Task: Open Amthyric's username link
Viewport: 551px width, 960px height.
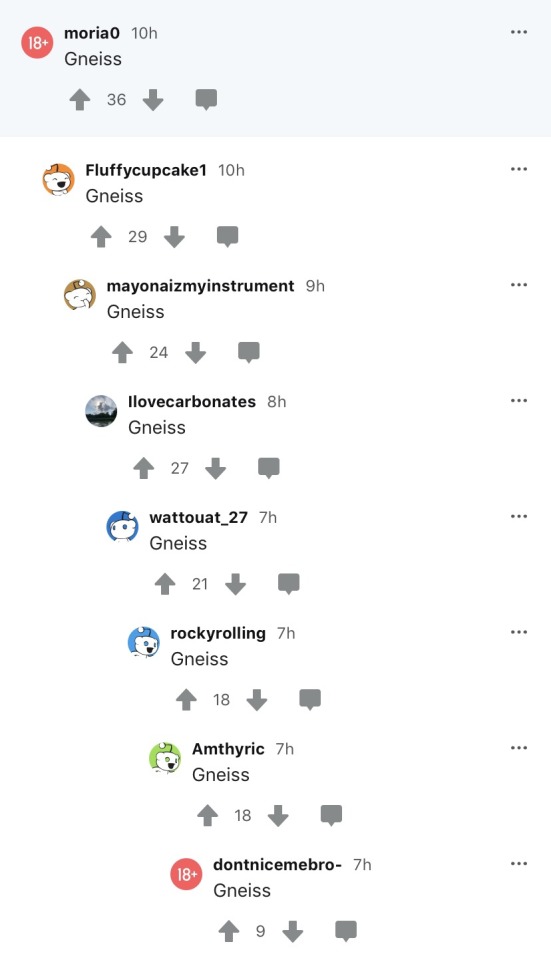Action: click(x=228, y=749)
